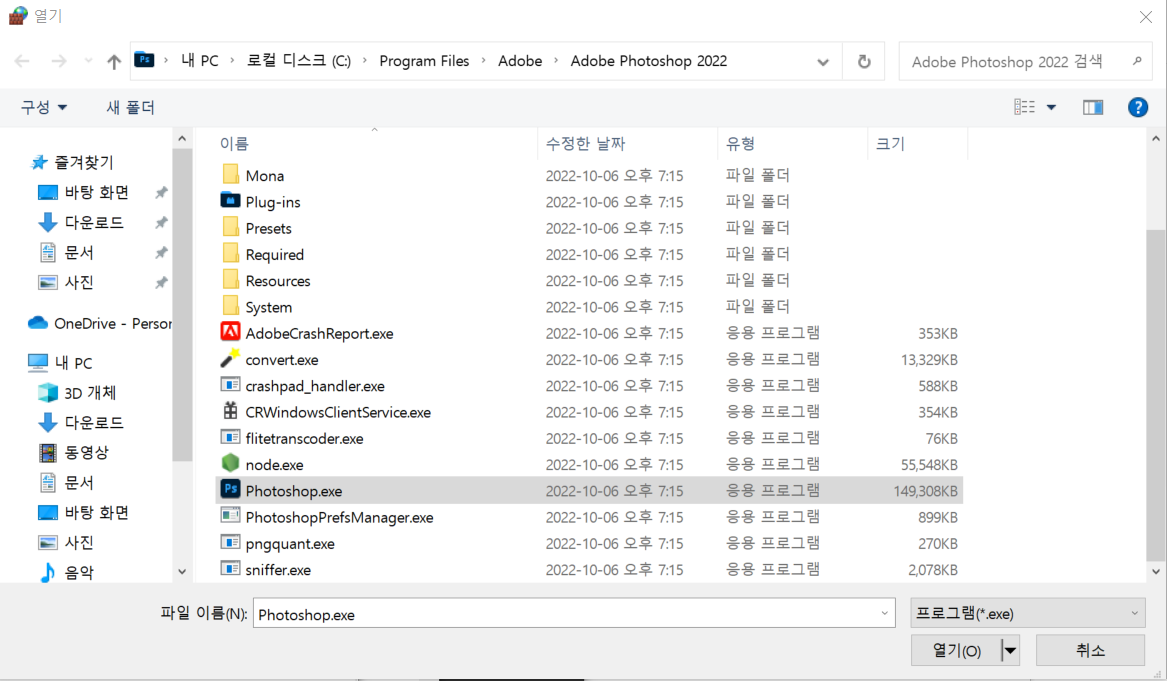Open the 프로그램(*.exe) file type dropdown

coord(1027,613)
